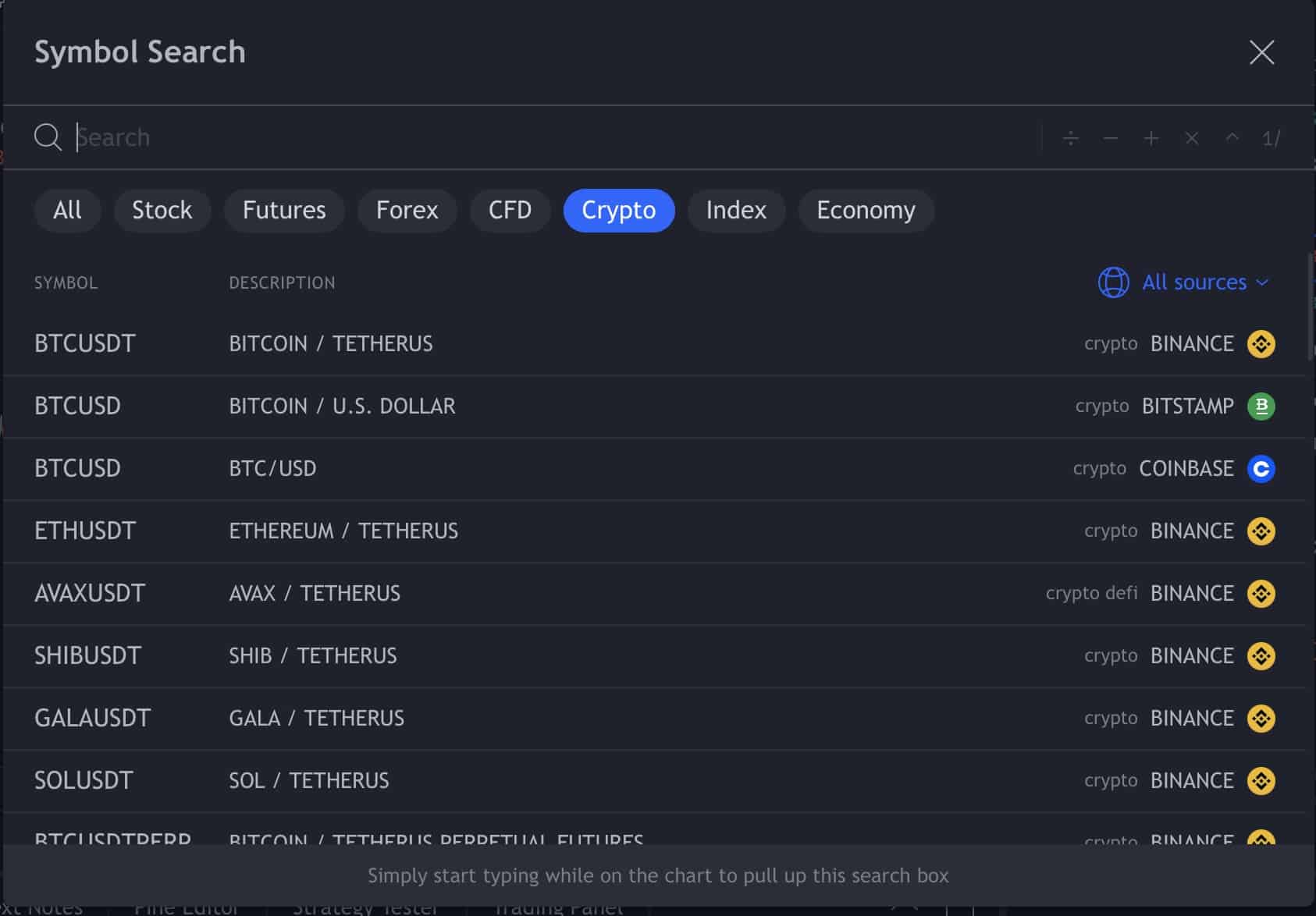Insert the 1/ inverse operator

(x=1272, y=138)
